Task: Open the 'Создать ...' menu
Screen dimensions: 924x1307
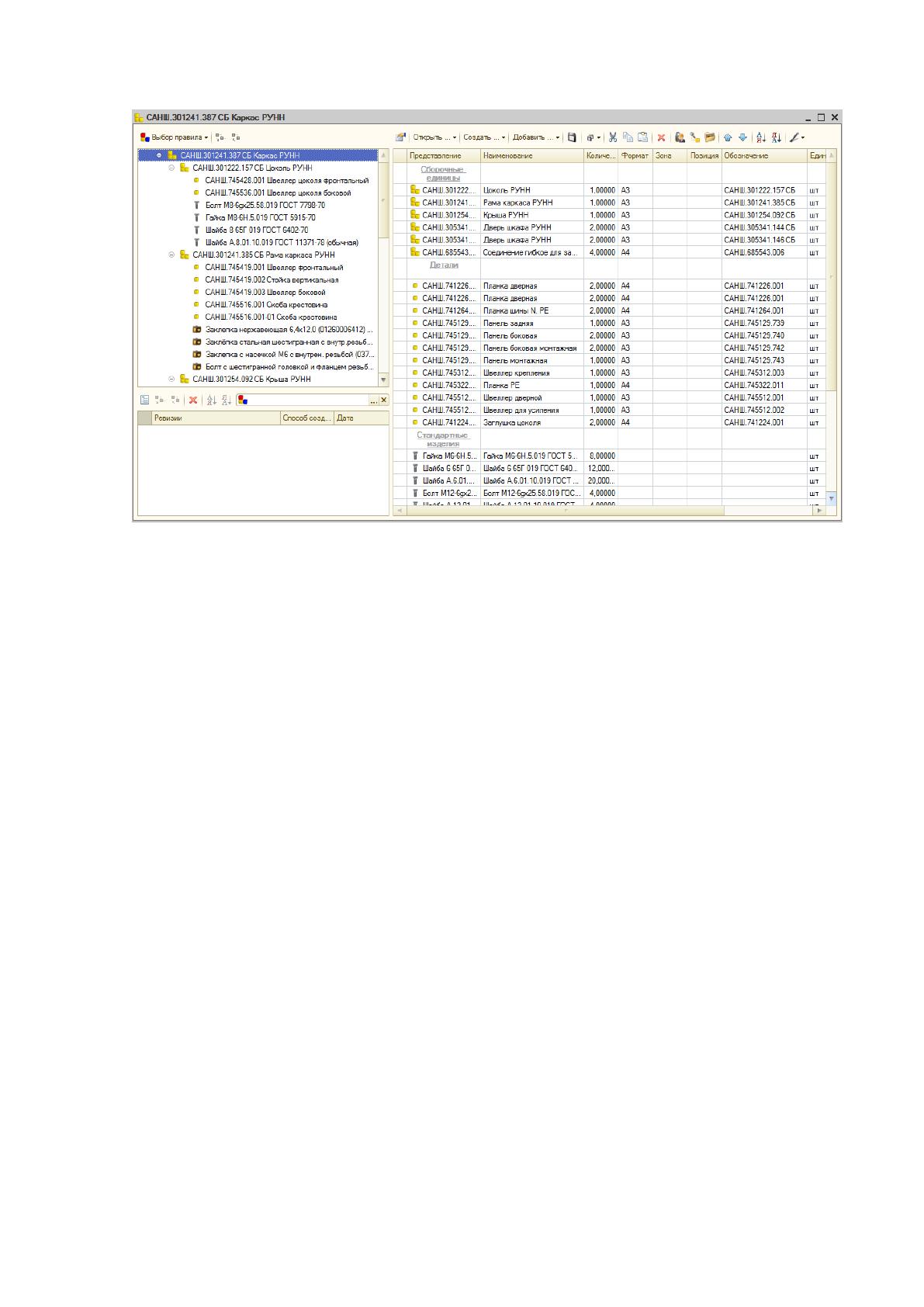Action: coord(484,137)
